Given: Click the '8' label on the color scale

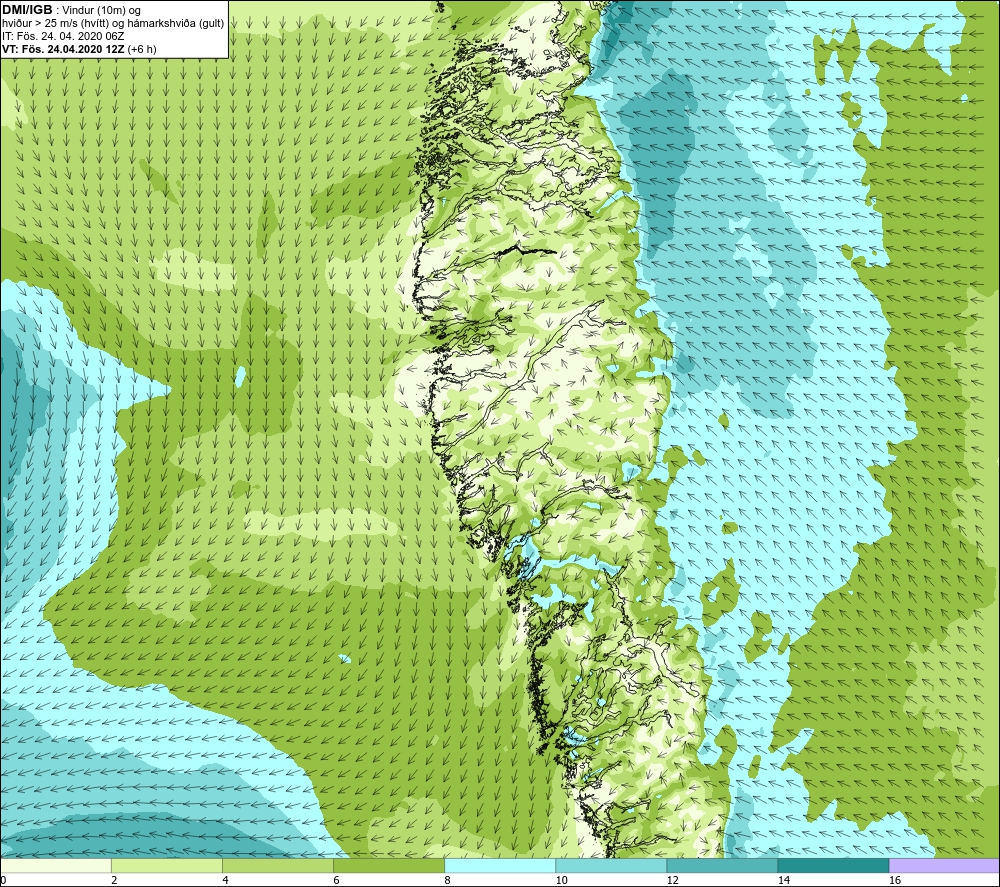Looking at the screenshot, I should click(x=447, y=880).
